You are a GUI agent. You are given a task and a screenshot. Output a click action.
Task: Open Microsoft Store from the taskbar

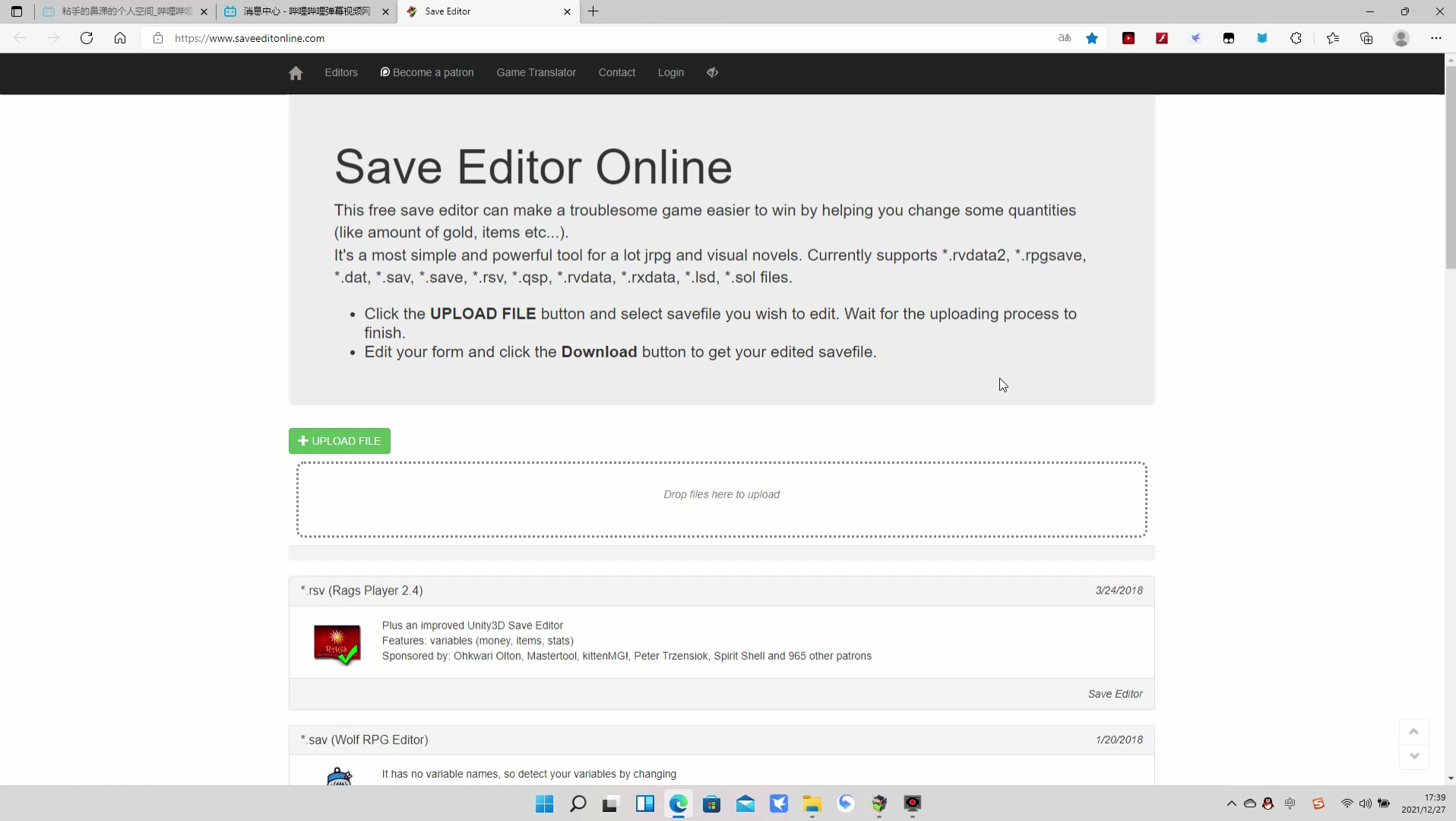pos(712,804)
